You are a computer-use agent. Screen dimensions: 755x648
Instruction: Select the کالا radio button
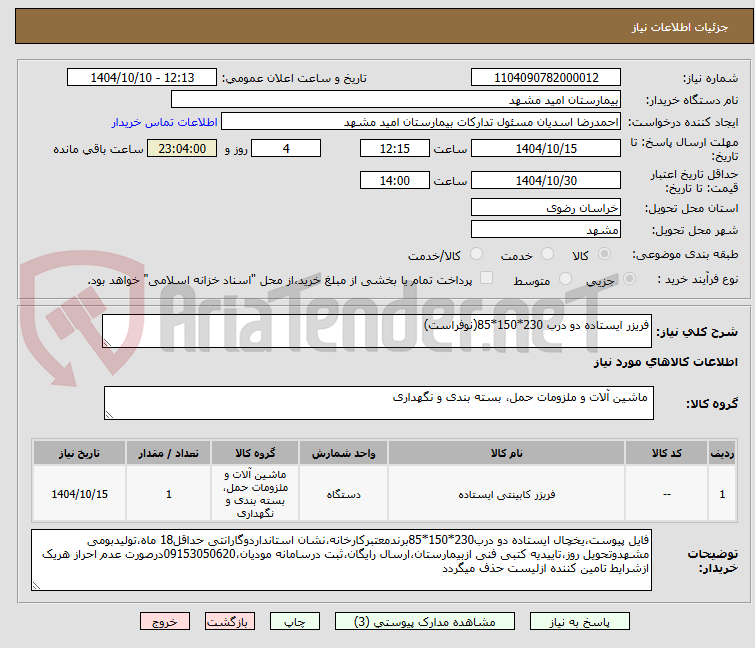(604, 254)
